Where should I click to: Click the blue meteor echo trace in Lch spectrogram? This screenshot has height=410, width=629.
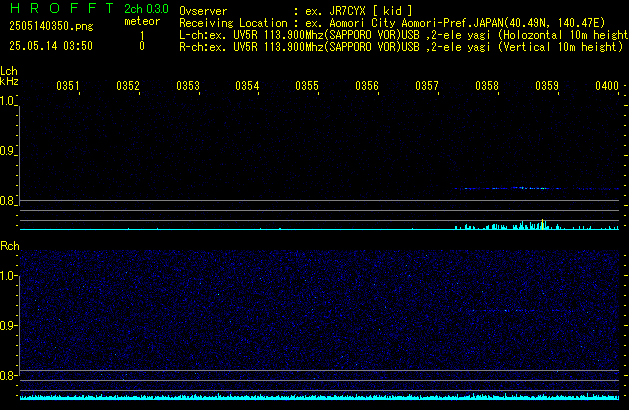536,188
